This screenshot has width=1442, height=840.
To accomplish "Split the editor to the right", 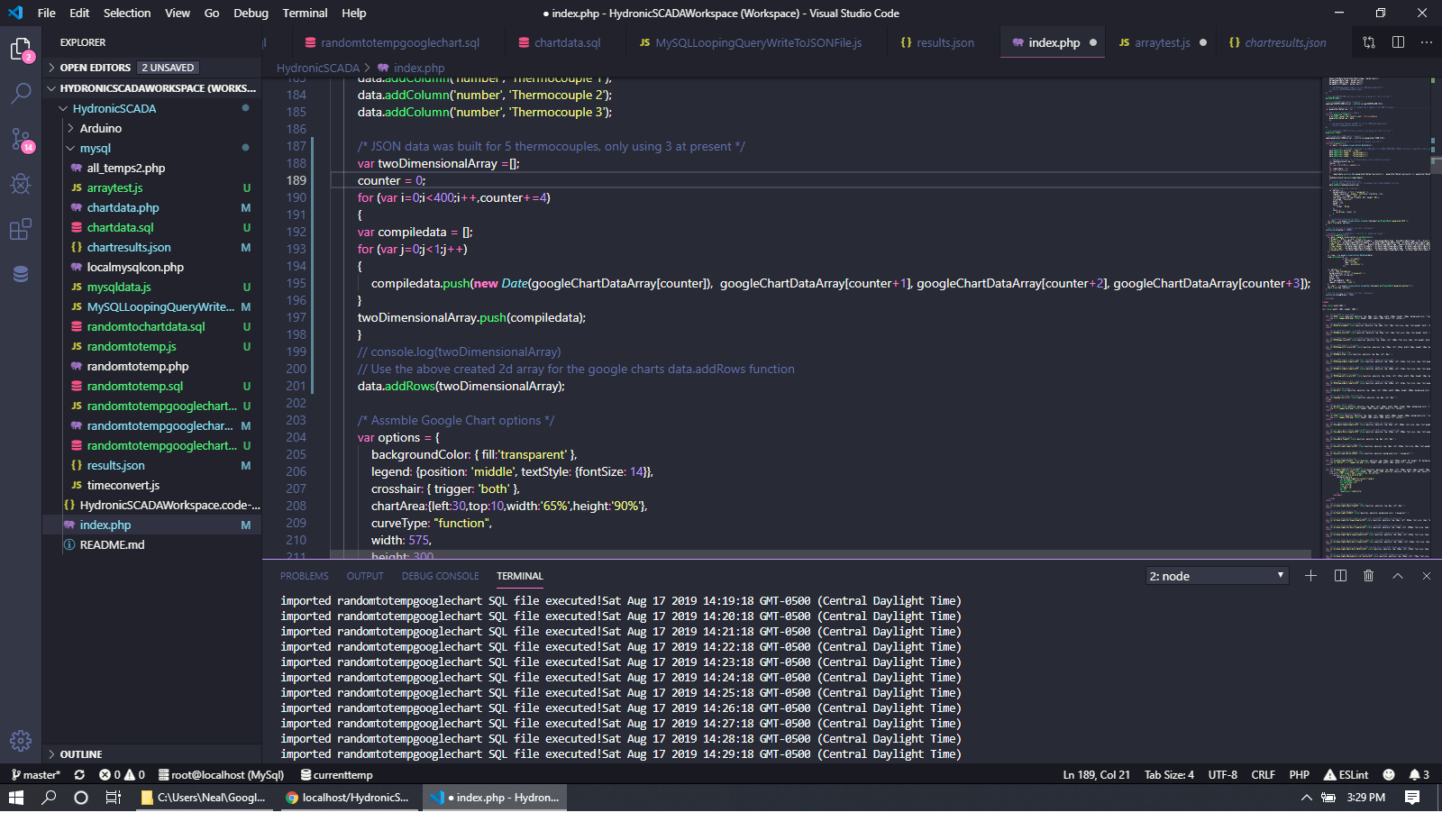I will click(x=1398, y=42).
